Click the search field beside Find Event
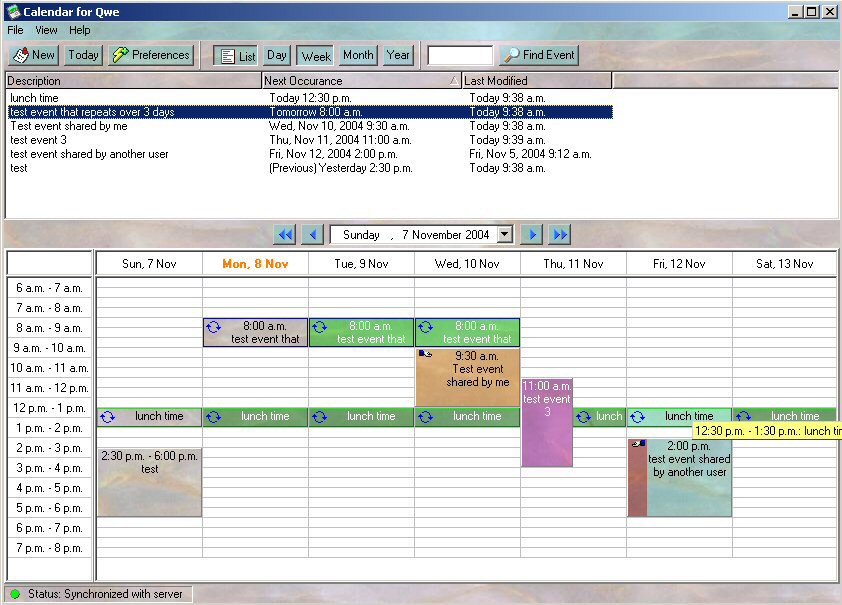 click(x=460, y=56)
